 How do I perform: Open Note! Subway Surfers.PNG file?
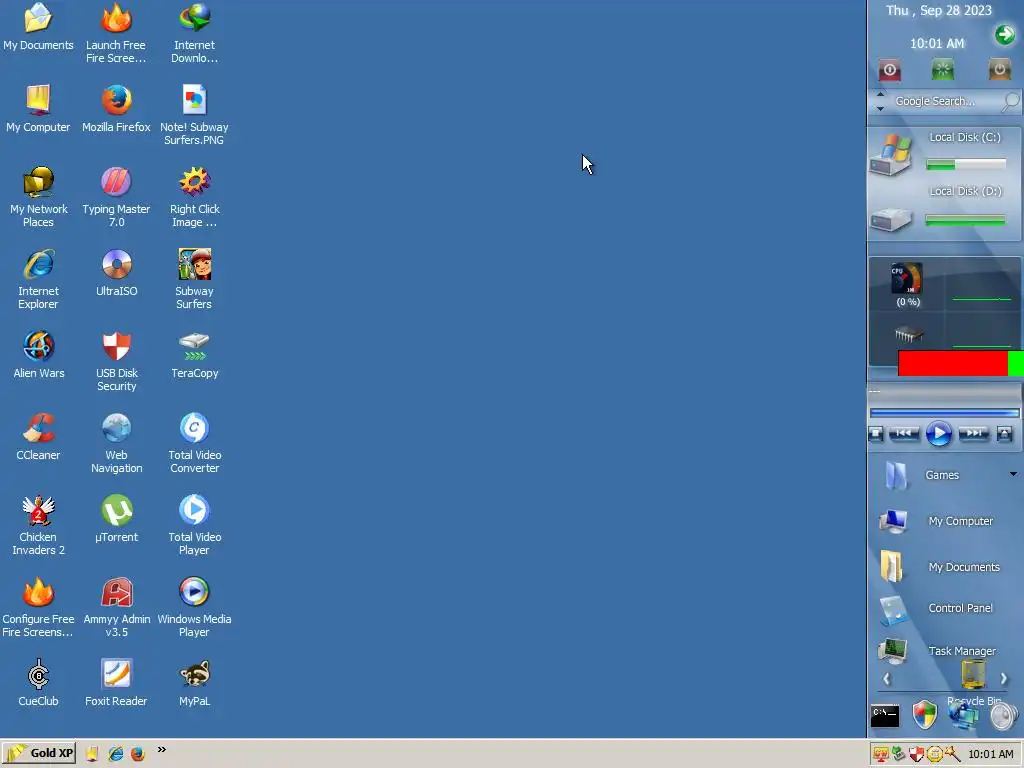194,115
